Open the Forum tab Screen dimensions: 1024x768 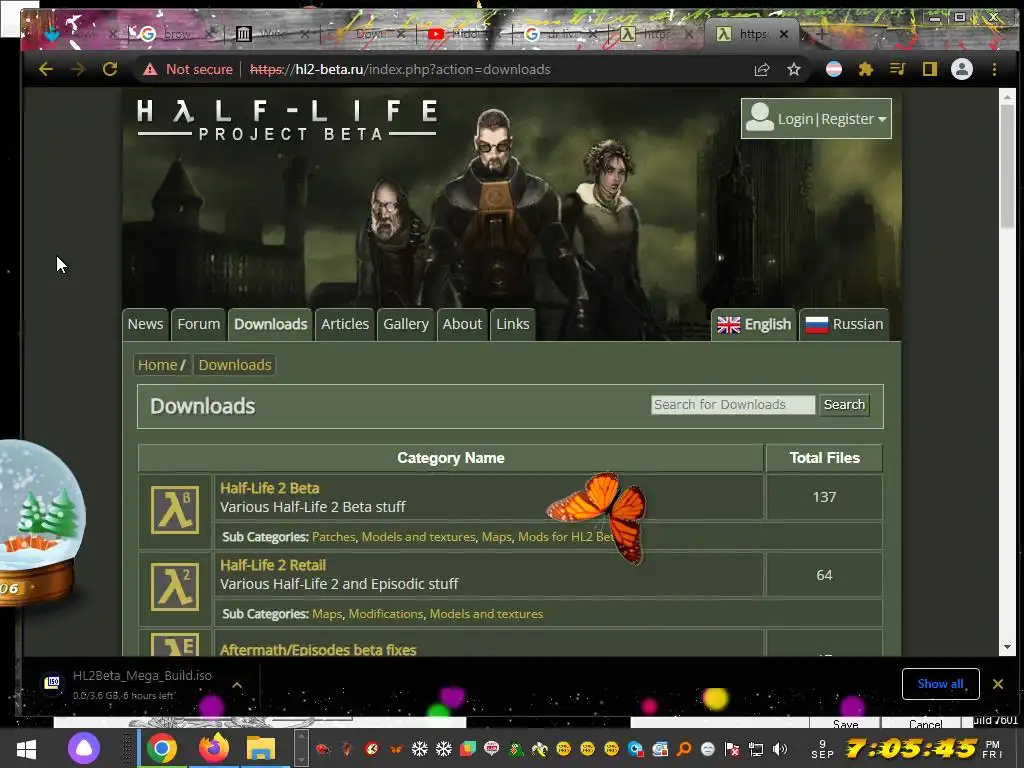(x=199, y=324)
